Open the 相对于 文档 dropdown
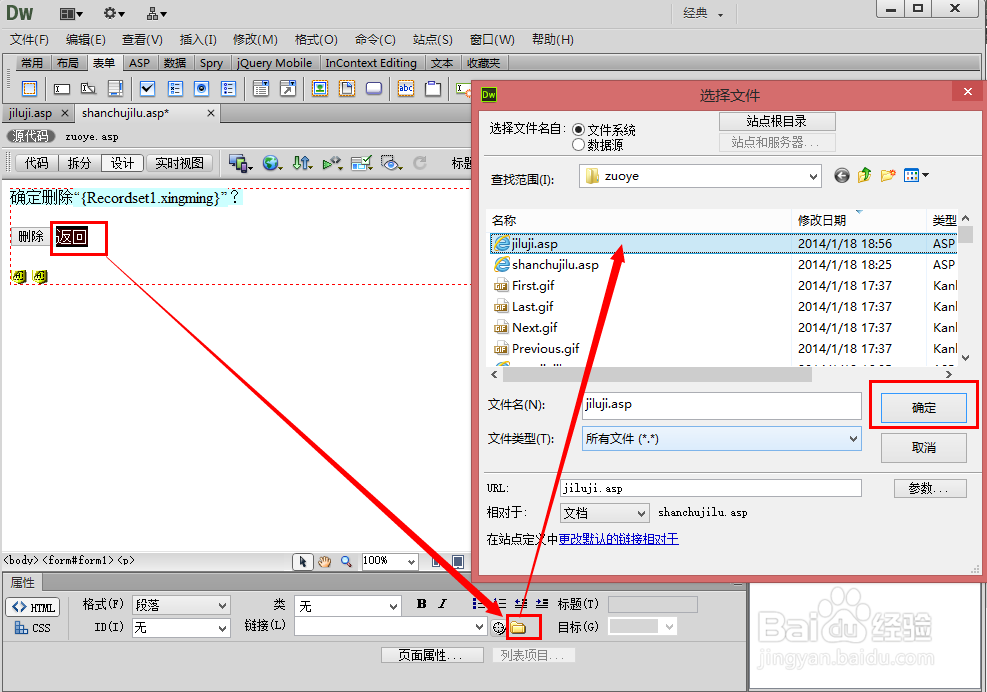 (605, 513)
